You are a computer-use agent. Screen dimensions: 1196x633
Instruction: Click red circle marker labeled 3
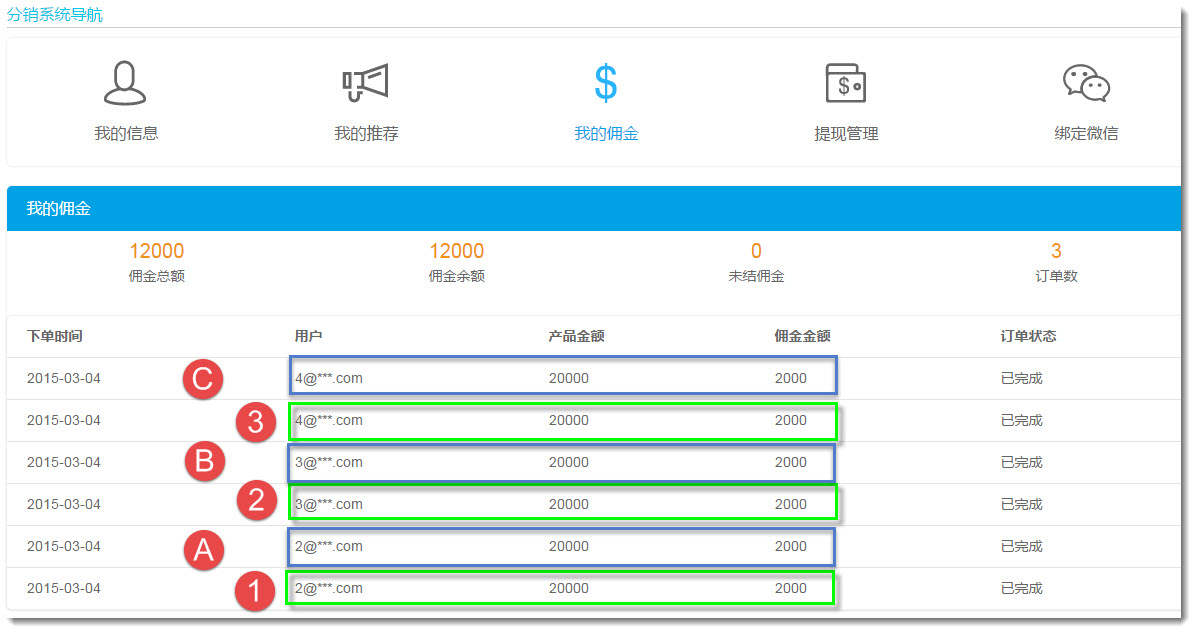coord(255,422)
